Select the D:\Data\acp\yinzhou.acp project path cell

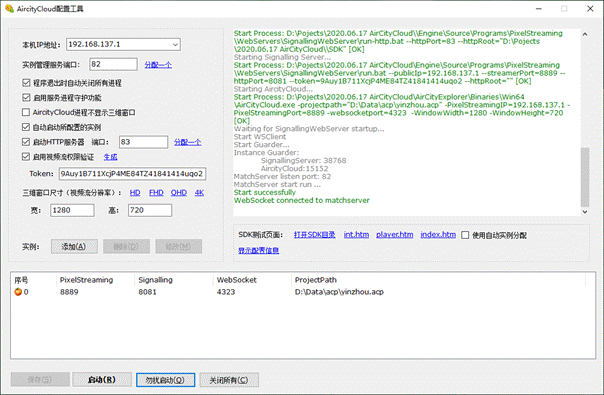click(339, 292)
